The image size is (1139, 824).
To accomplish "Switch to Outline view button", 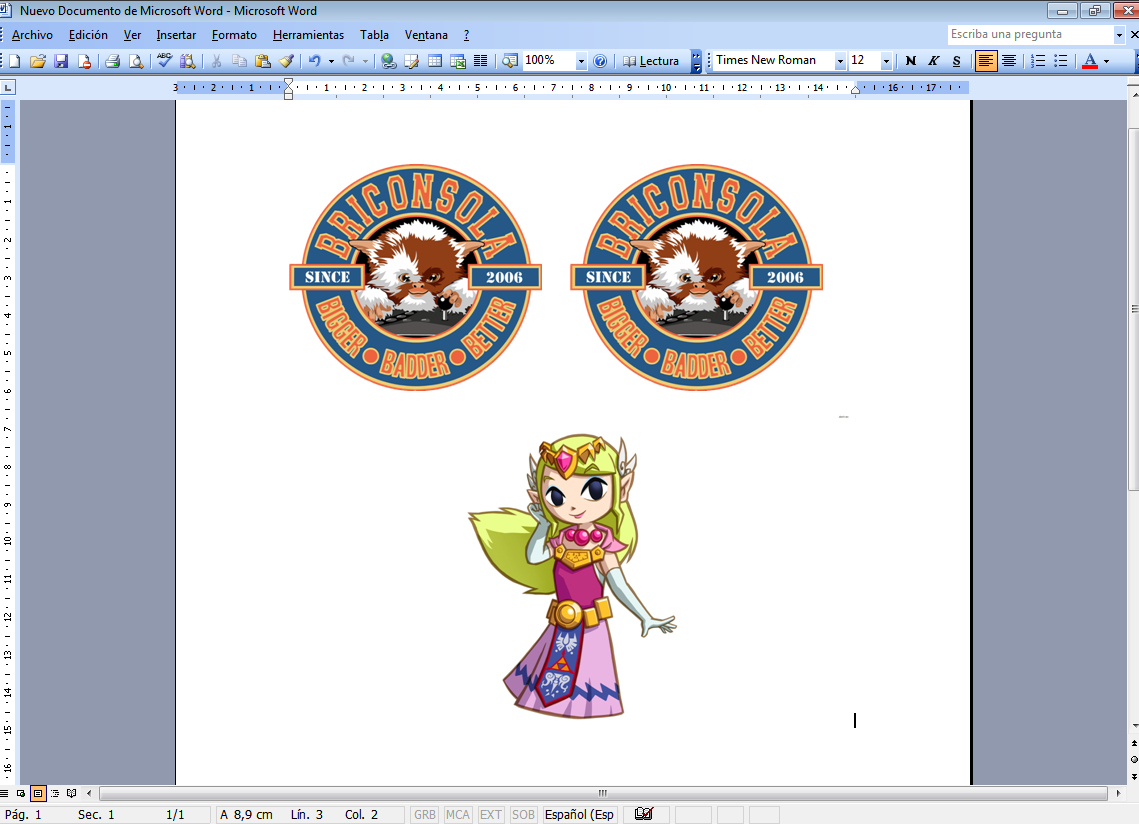I will point(55,793).
